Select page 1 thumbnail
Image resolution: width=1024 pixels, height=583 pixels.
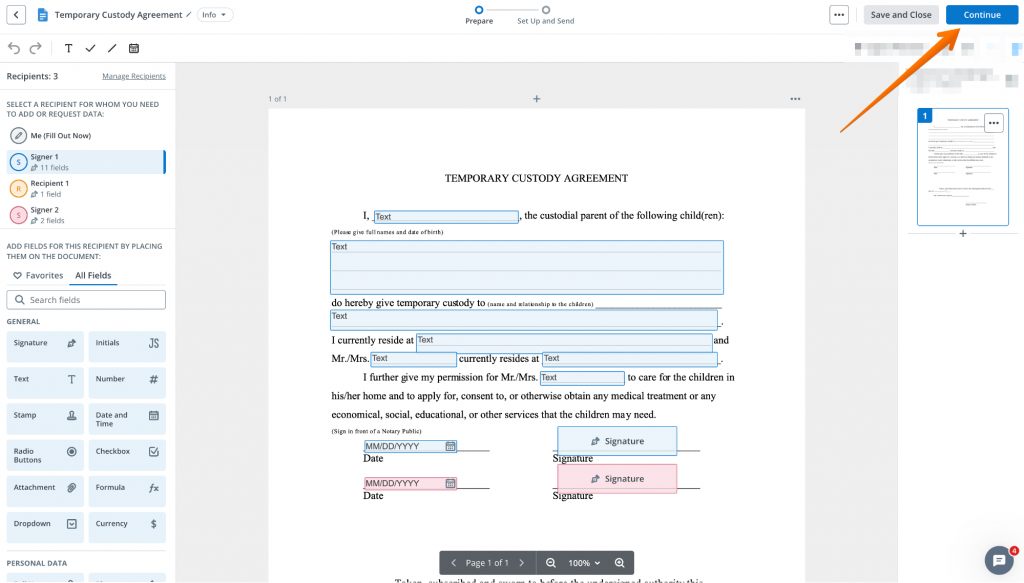(963, 167)
